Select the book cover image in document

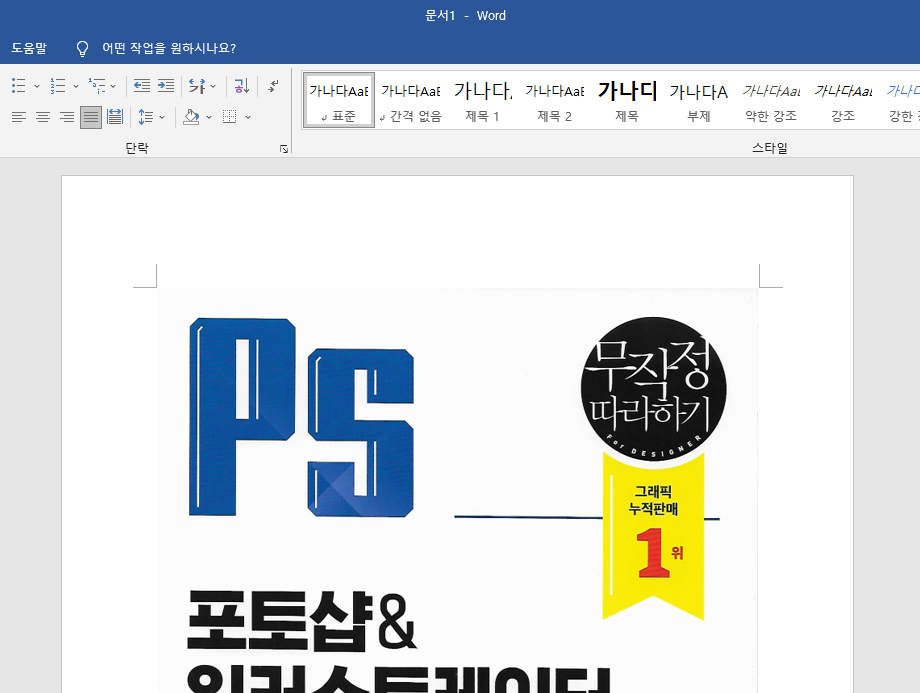[x=457, y=490]
